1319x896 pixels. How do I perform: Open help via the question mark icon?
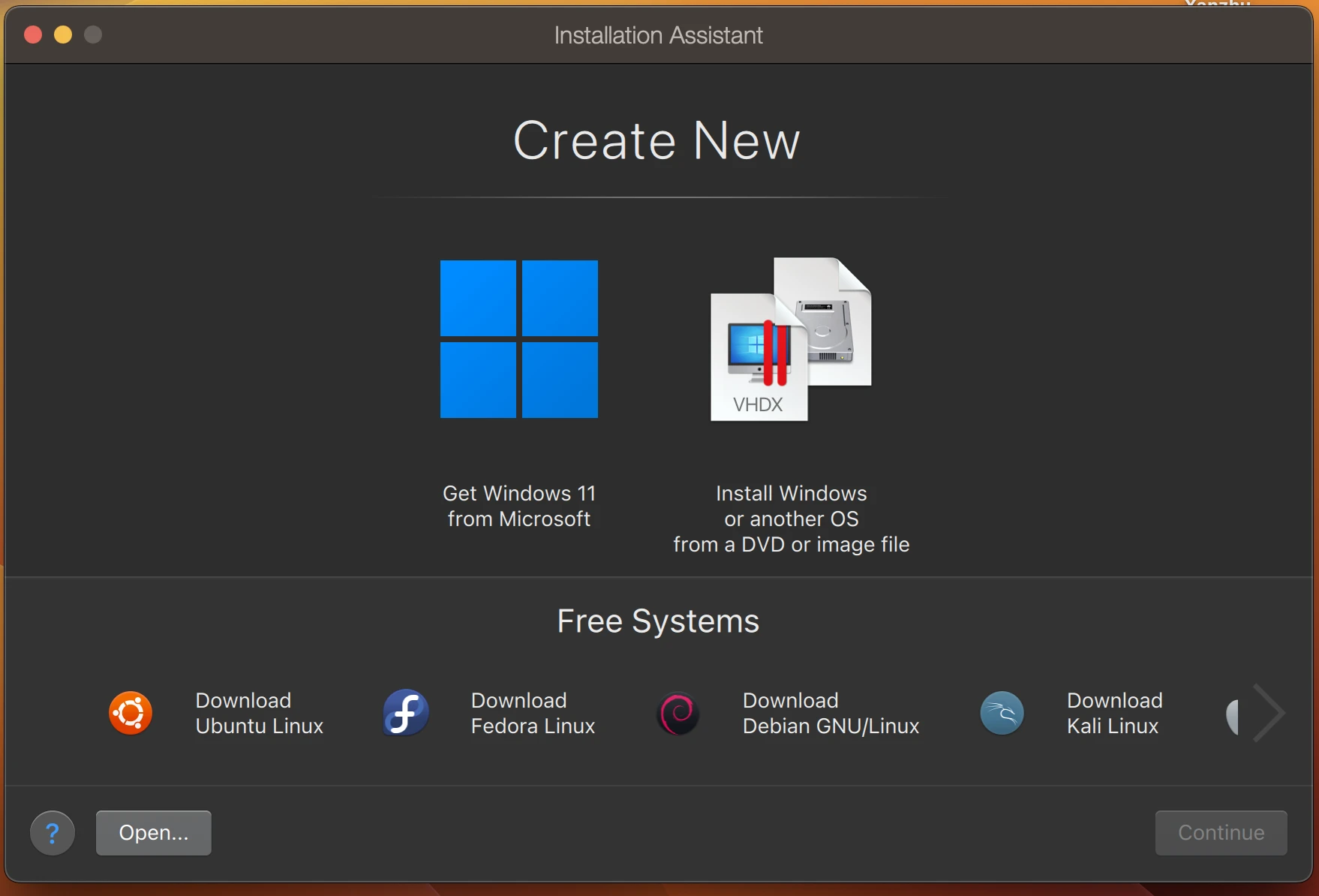click(x=52, y=832)
